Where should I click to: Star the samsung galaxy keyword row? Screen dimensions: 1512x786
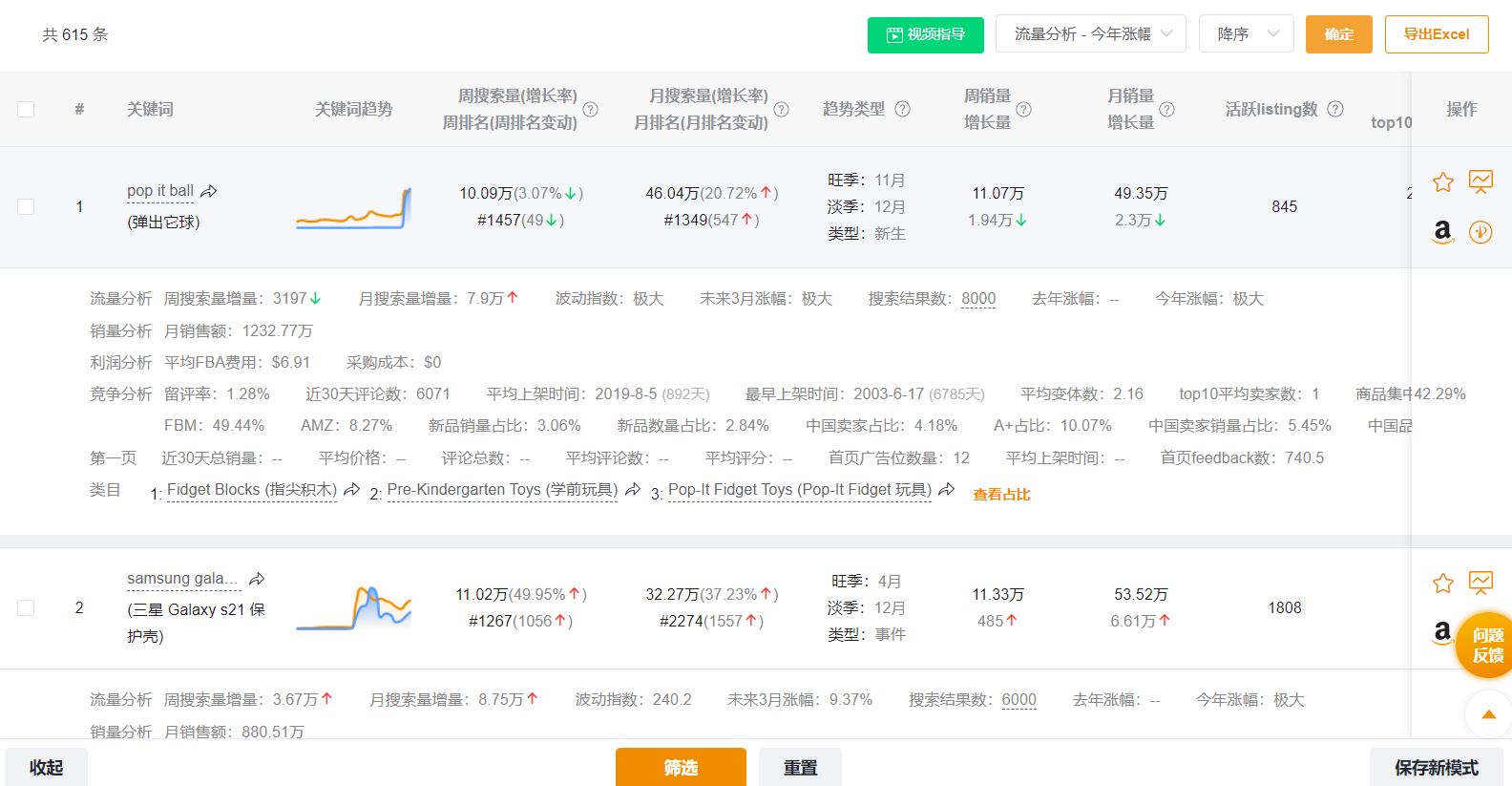pos(1442,583)
